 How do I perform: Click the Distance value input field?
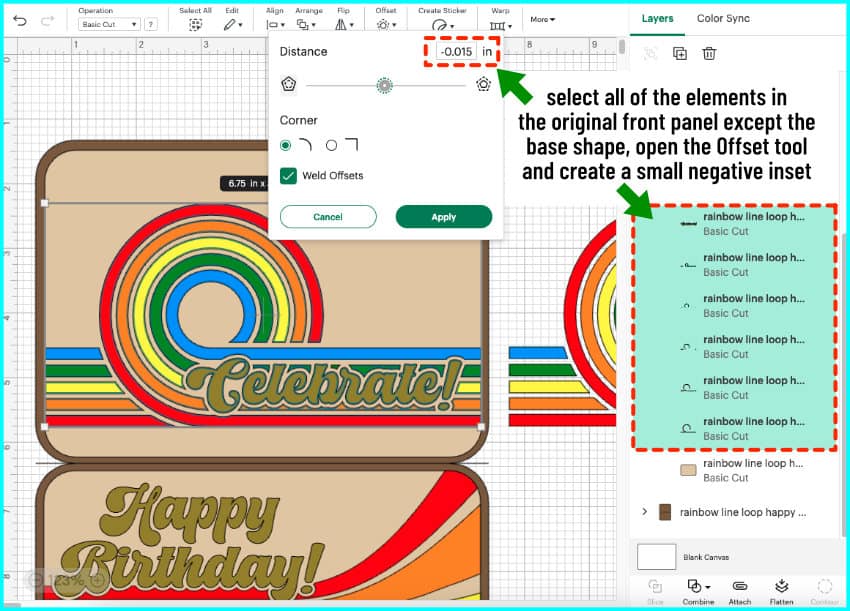coord(456,52)
